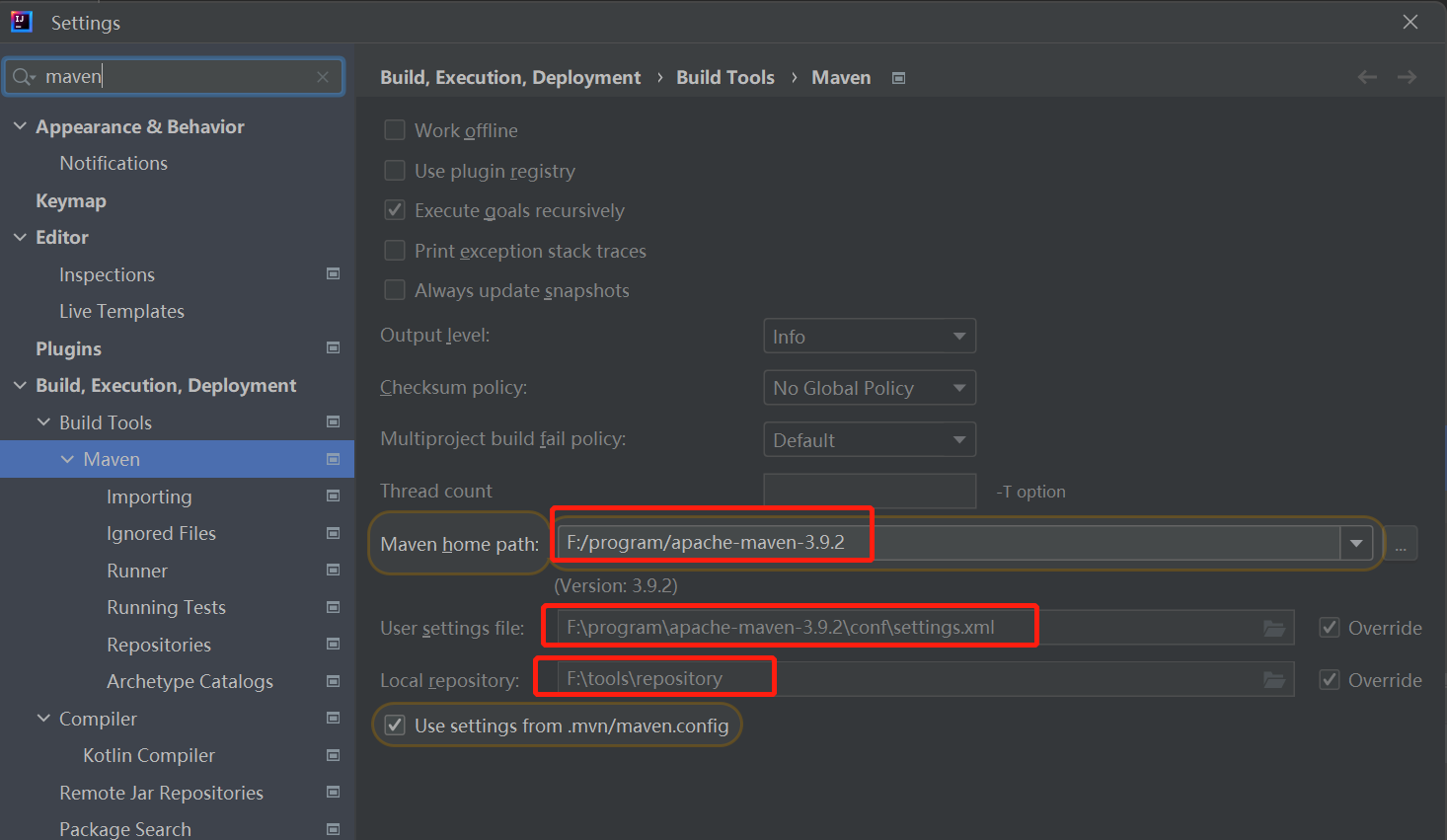Viewport: 1447px width, 840px height.
Task: Uncheck Use settings from .mvn/maven.config
Action: pos(395,725)
